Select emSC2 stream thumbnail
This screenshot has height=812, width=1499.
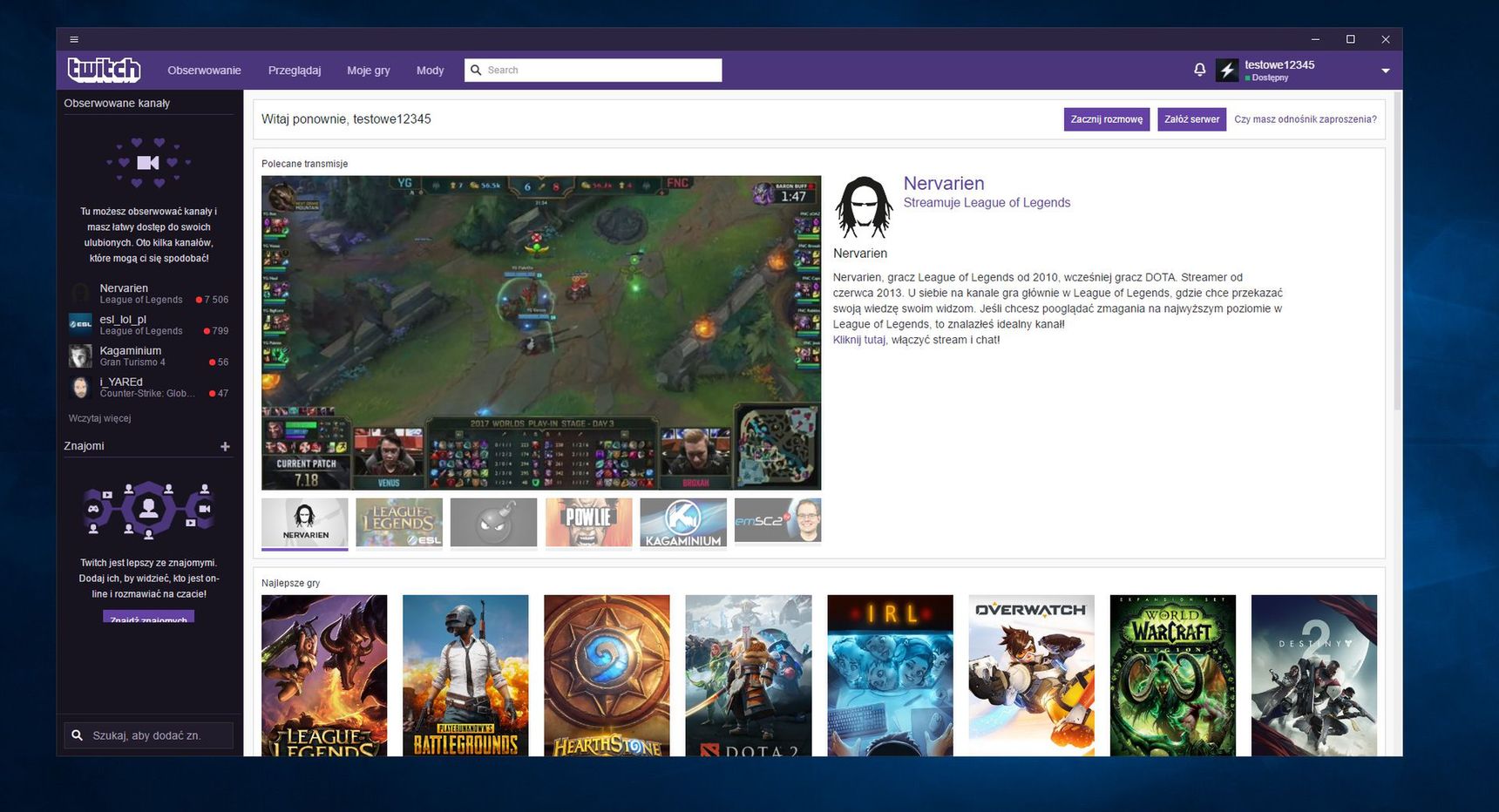(x=777, y=521)
